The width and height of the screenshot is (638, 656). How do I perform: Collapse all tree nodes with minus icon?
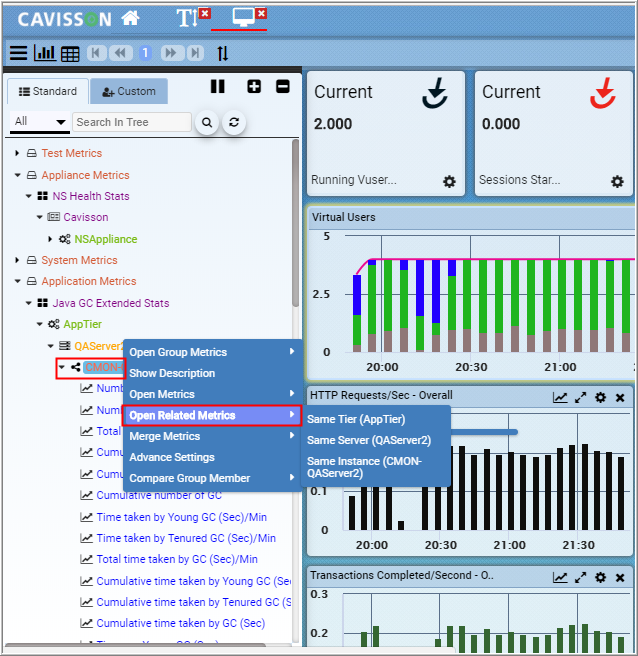[283, 87]
